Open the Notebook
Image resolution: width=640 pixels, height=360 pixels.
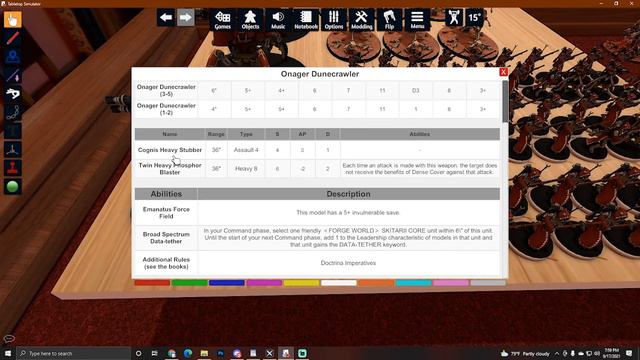[306, 20]
